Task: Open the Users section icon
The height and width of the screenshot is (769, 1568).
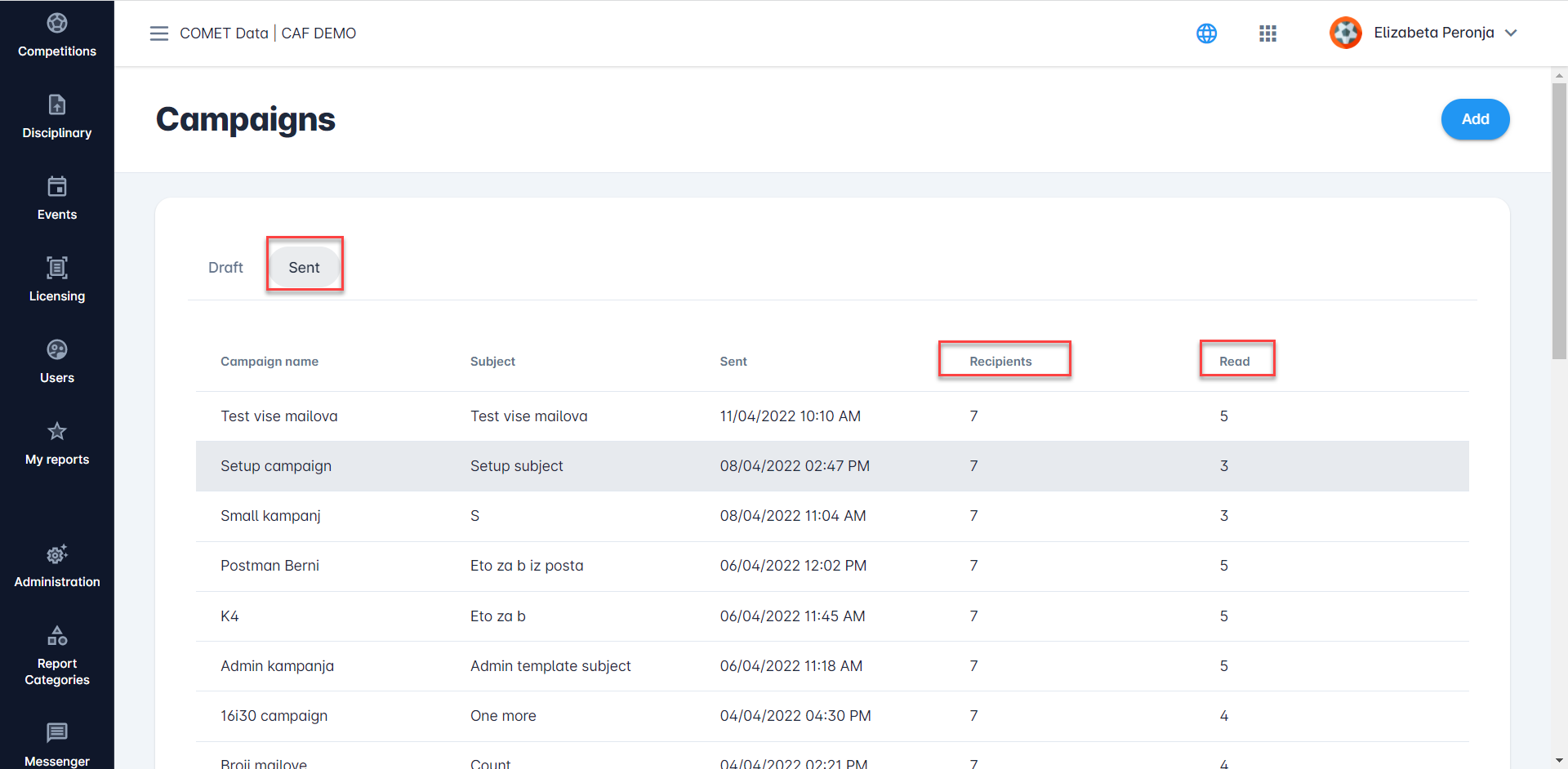Action: pyautogui.click(x=57, y=350)
